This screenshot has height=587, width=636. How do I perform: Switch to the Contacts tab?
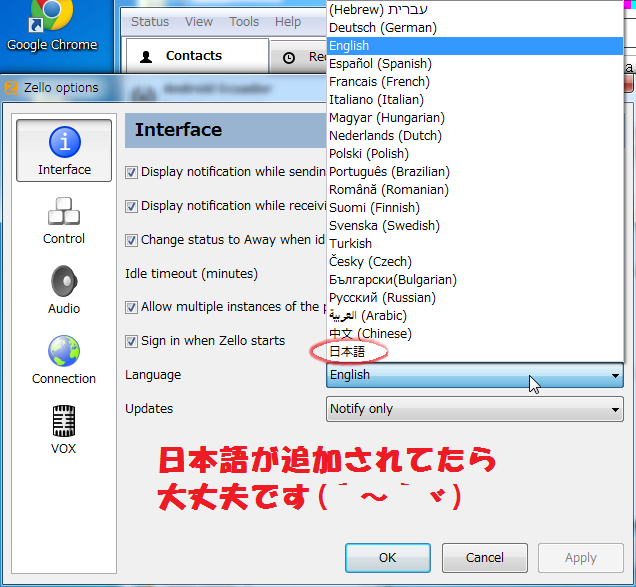tap(198, 56)
